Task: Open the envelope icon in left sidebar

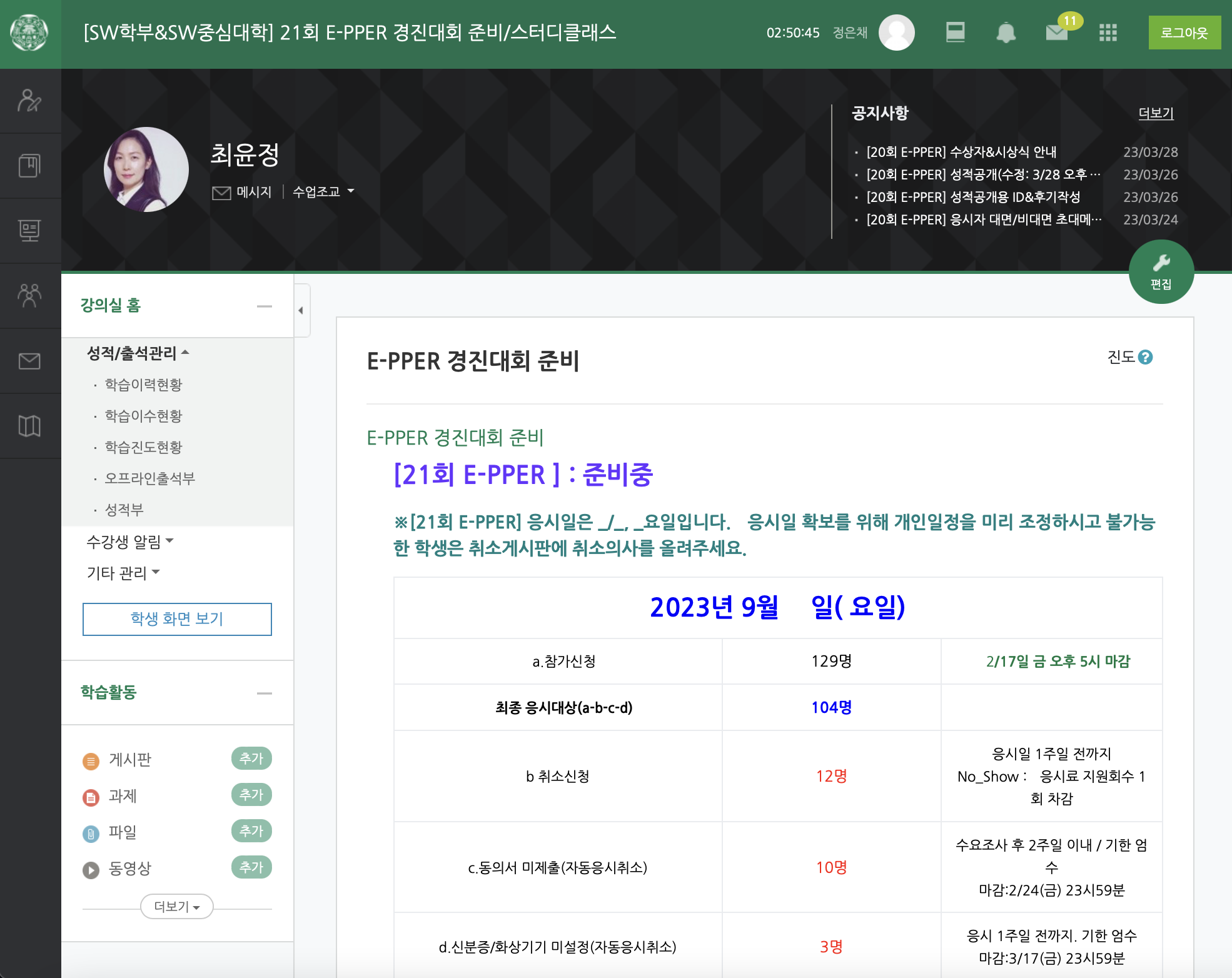Action: click(x=29, y=361)
